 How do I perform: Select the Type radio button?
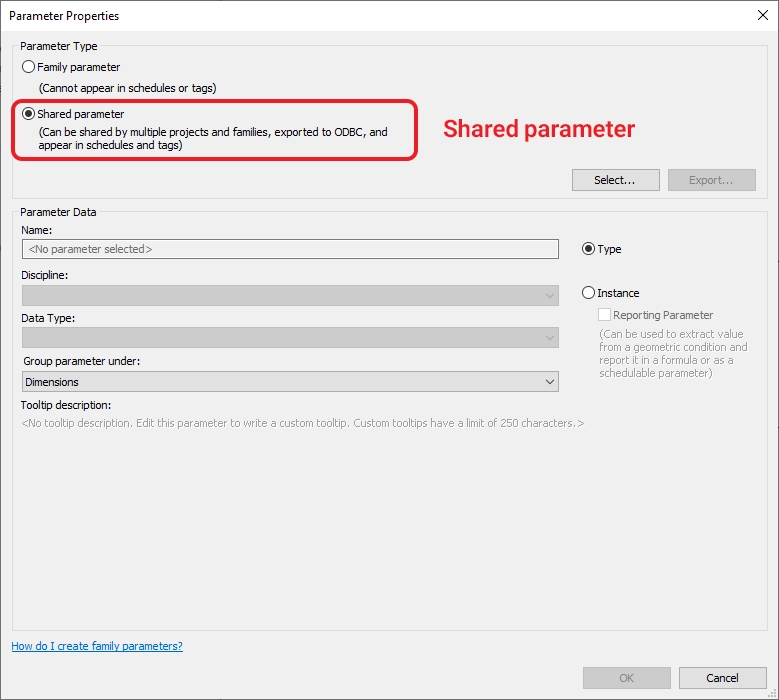(588, 249)
